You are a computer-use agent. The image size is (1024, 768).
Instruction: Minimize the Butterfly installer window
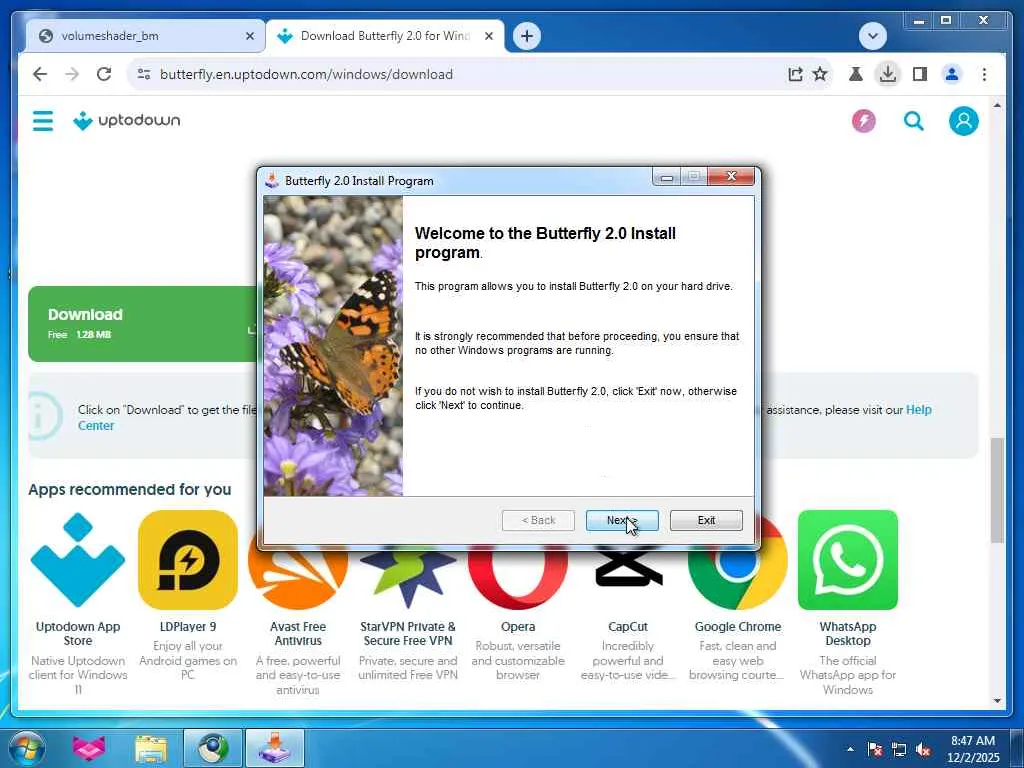click(x=667, y=177)
